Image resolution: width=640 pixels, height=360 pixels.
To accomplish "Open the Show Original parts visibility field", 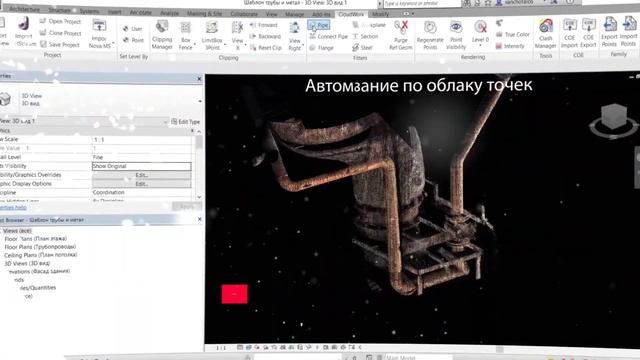I will tap(142, 166).
